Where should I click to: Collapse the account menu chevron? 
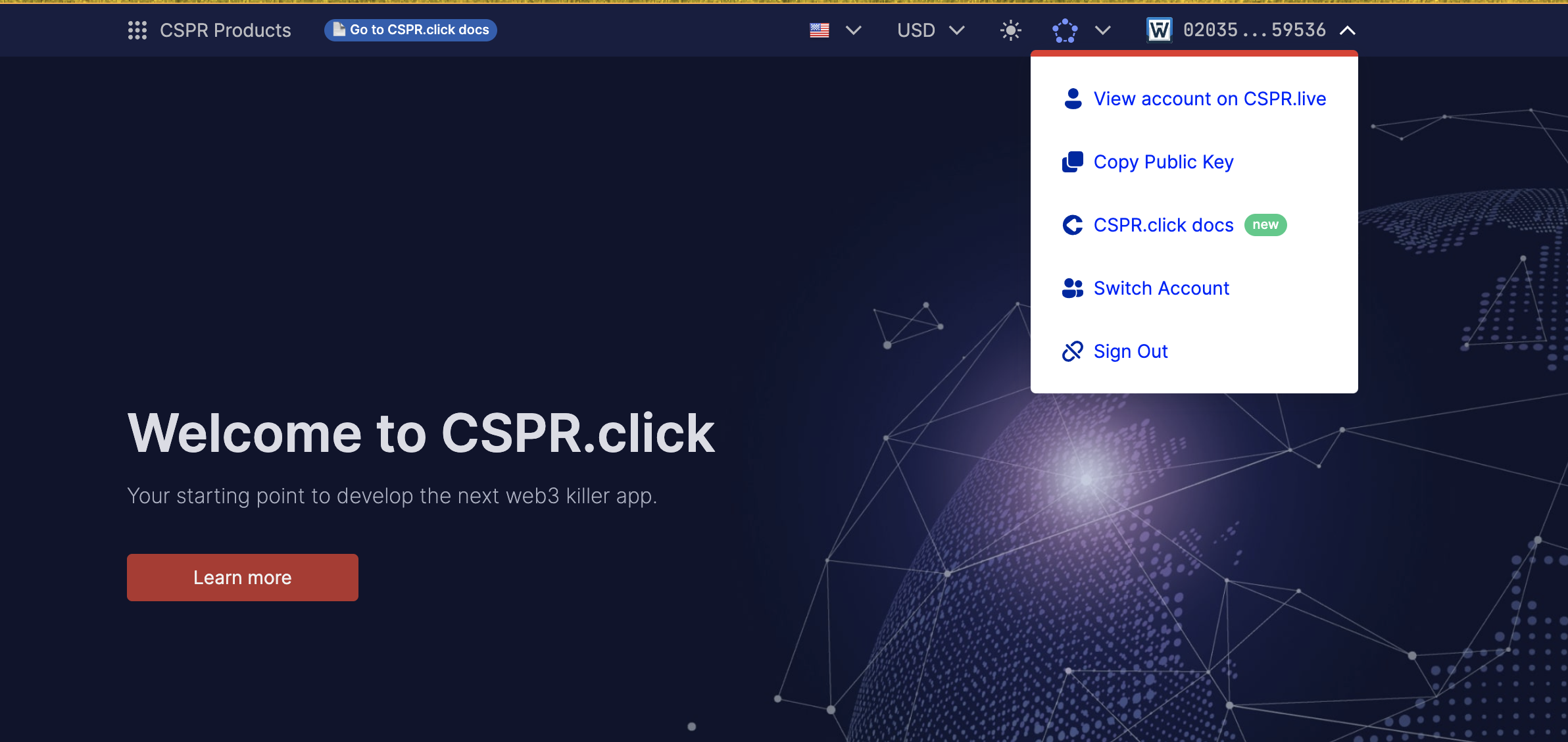tap(1348, 30)
